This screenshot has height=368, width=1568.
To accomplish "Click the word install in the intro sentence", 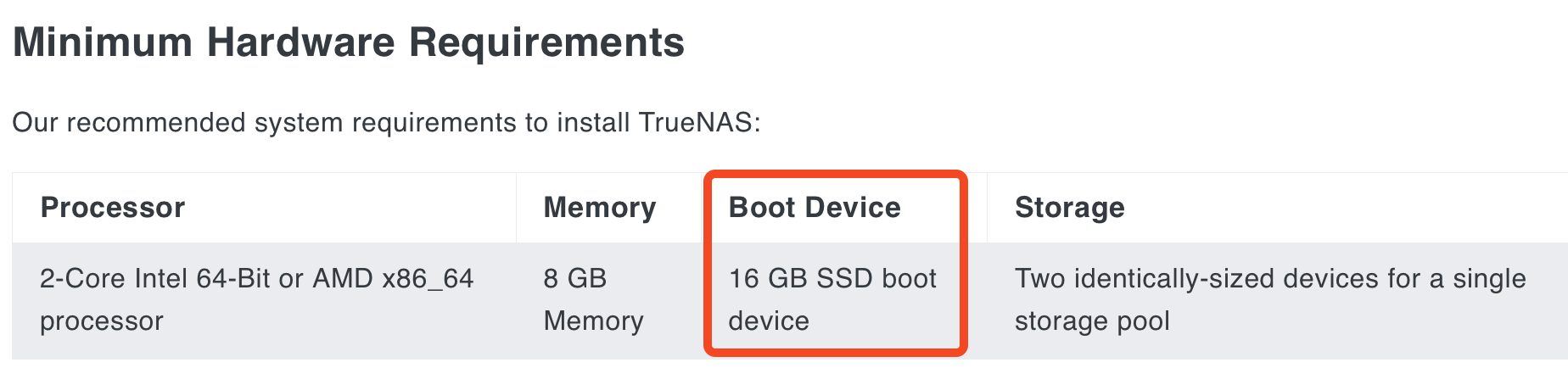I will tap(589, 123).
